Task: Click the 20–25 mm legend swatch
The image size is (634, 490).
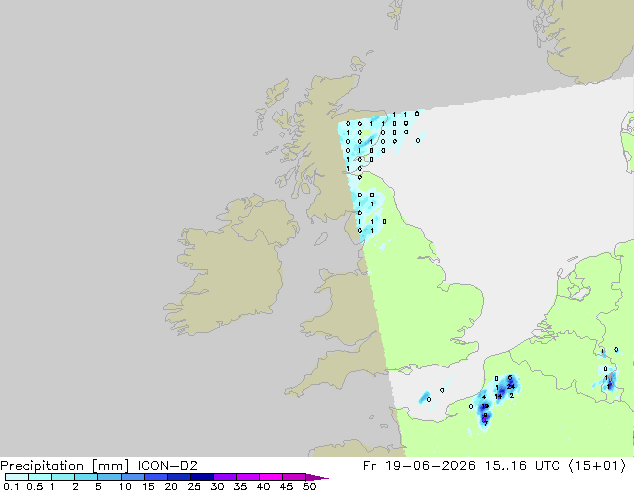Action: click(179, 477)
